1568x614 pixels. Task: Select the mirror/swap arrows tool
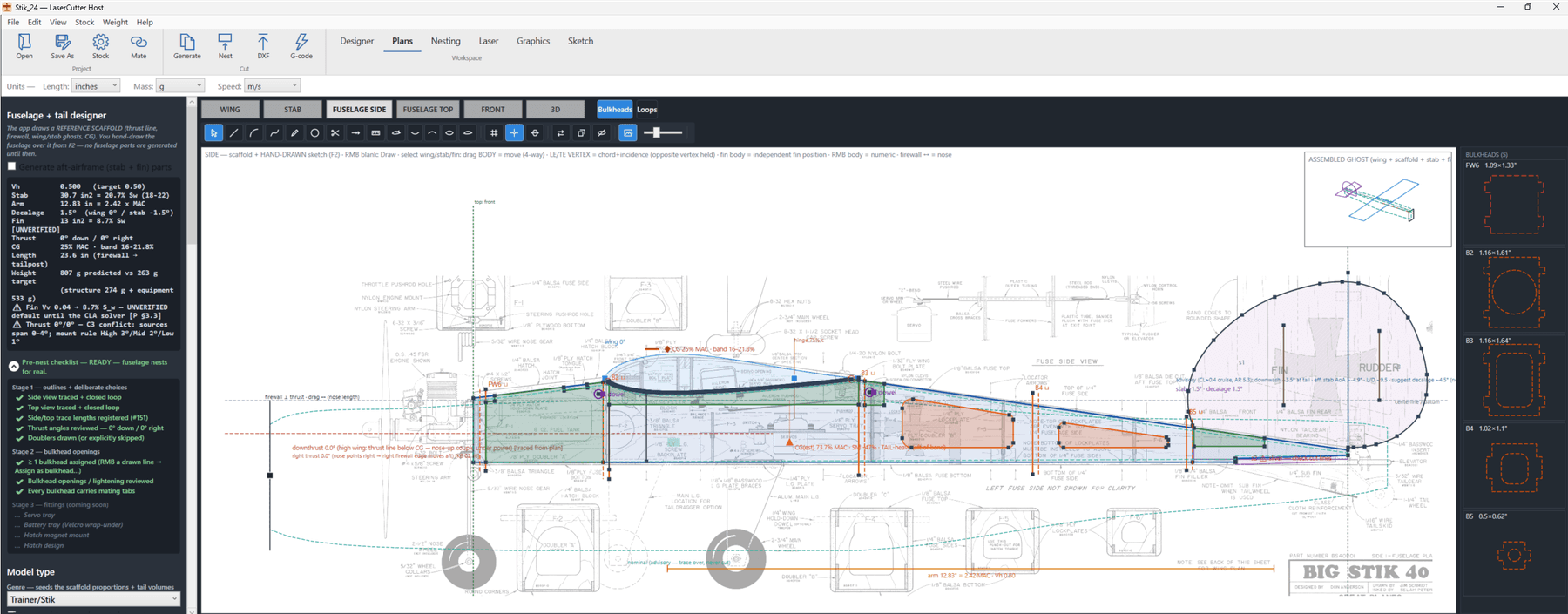(x=560, y=132)
